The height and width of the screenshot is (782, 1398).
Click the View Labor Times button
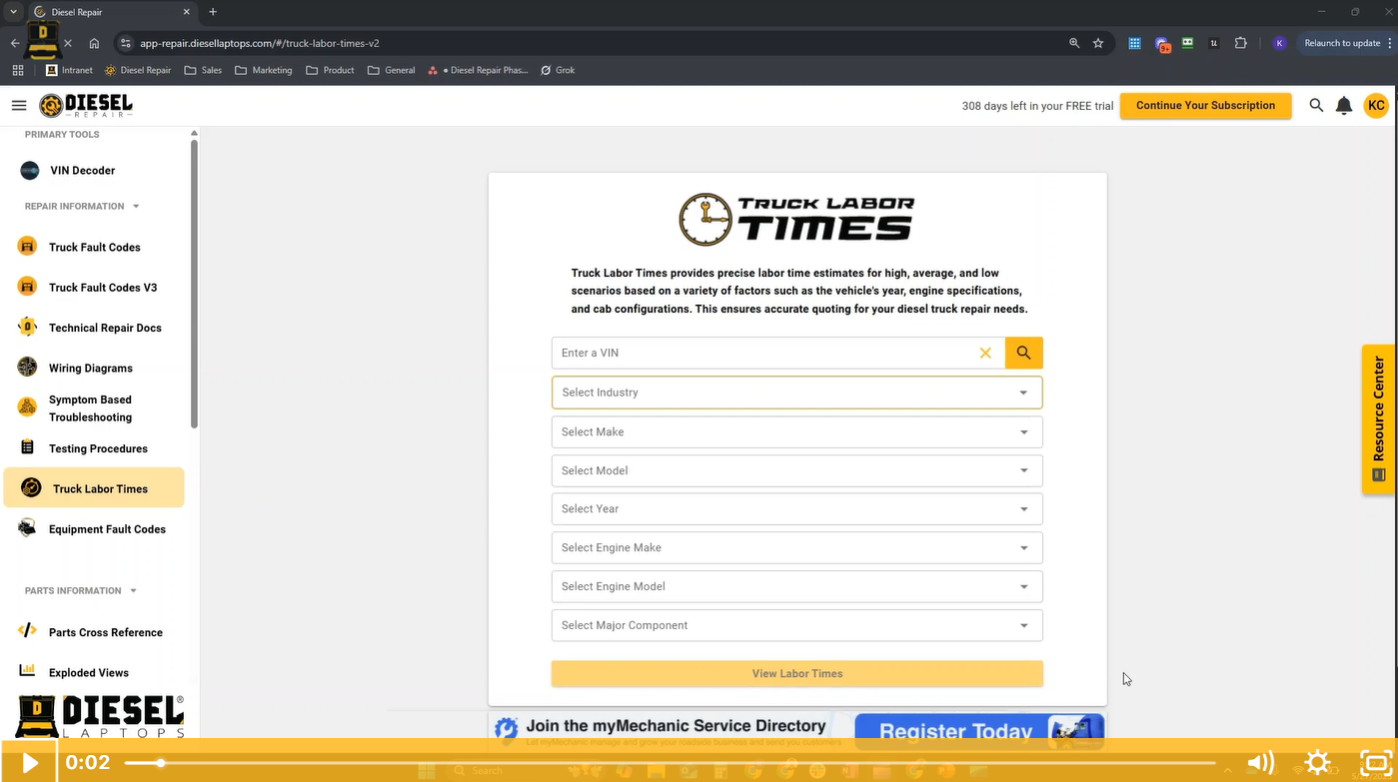point(797,674)
